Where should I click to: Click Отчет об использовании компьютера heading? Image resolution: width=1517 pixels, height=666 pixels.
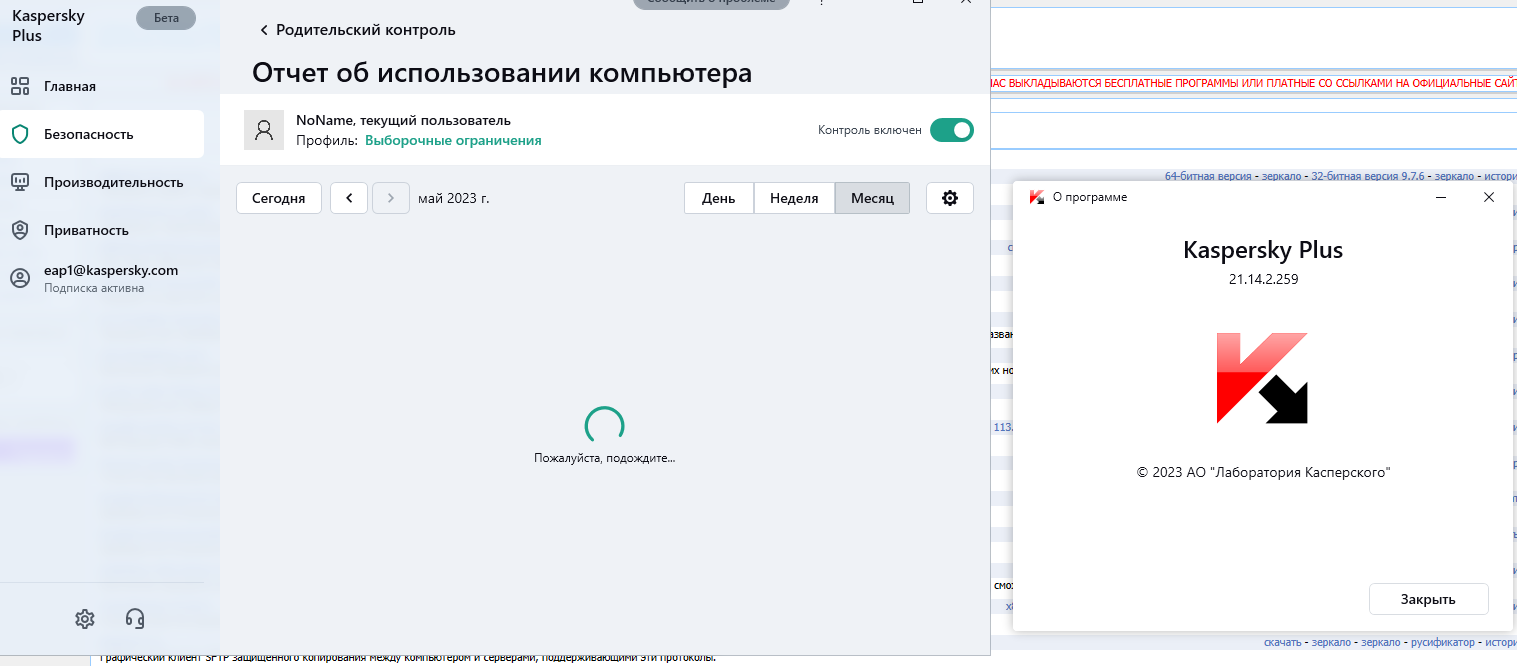[x=502, y=73]
